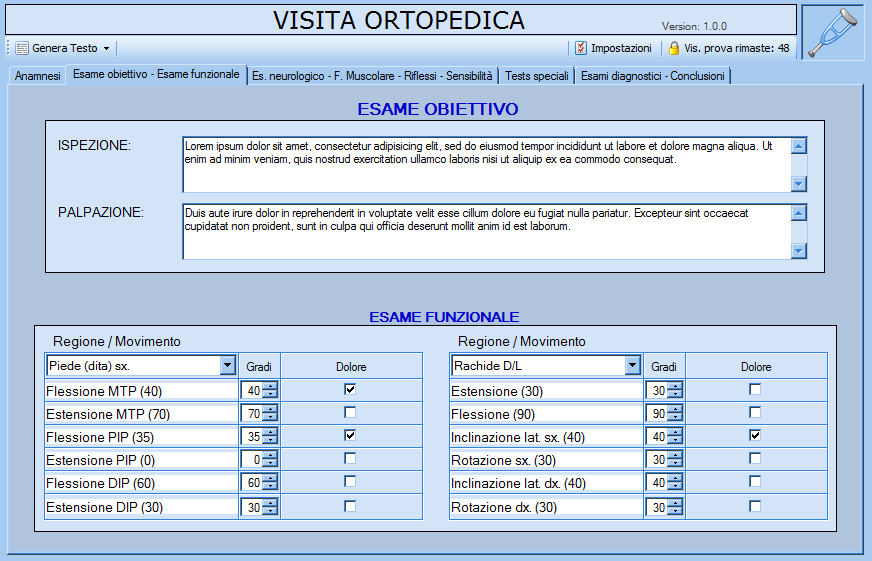The image size is (872, 561).
Task: Click the VISITA ORTOPEDICA title
Action: pyautogui.click(x=399, y=21)
